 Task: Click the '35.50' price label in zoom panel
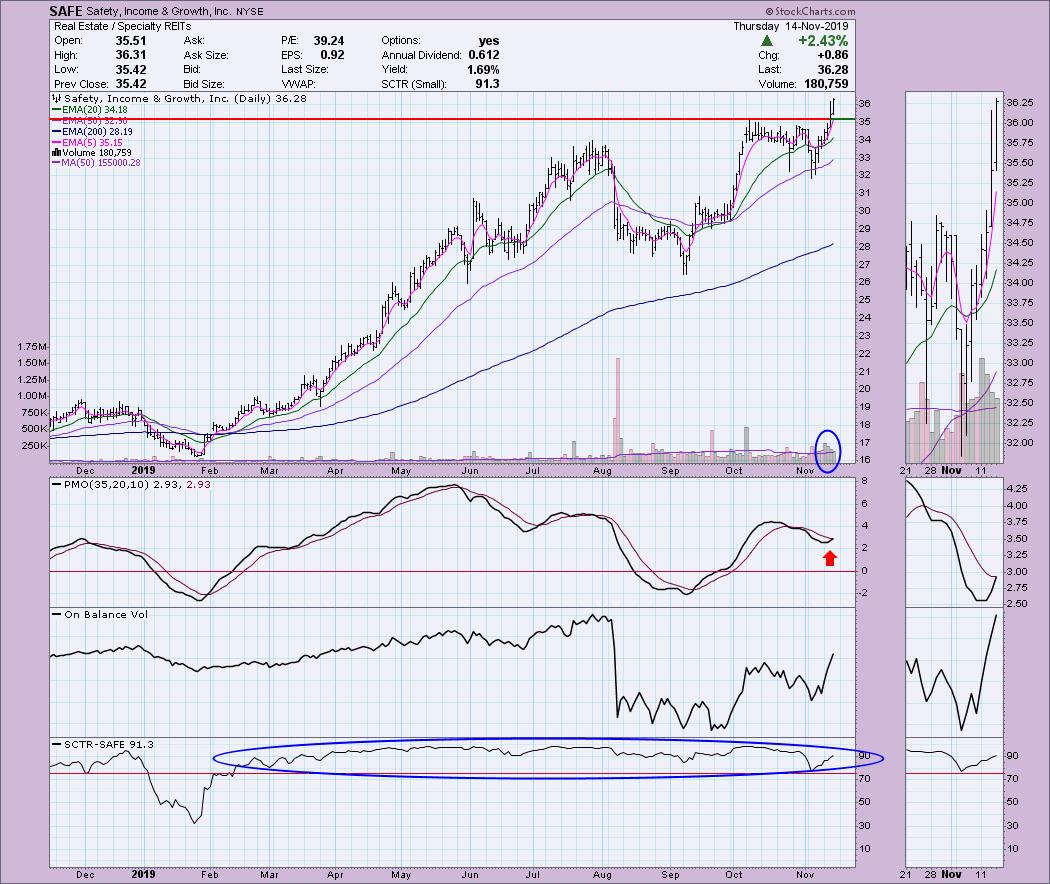click(1020, 163)
